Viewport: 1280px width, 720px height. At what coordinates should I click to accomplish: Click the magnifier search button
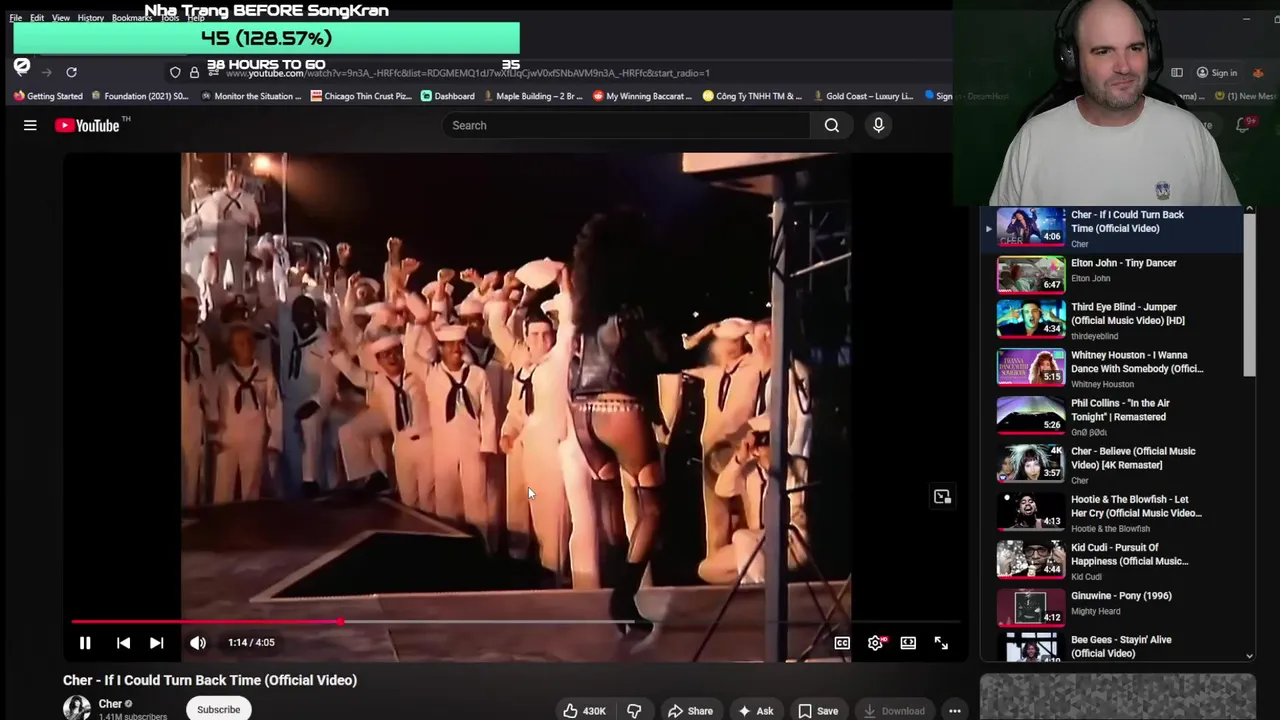tap(832, 125)
